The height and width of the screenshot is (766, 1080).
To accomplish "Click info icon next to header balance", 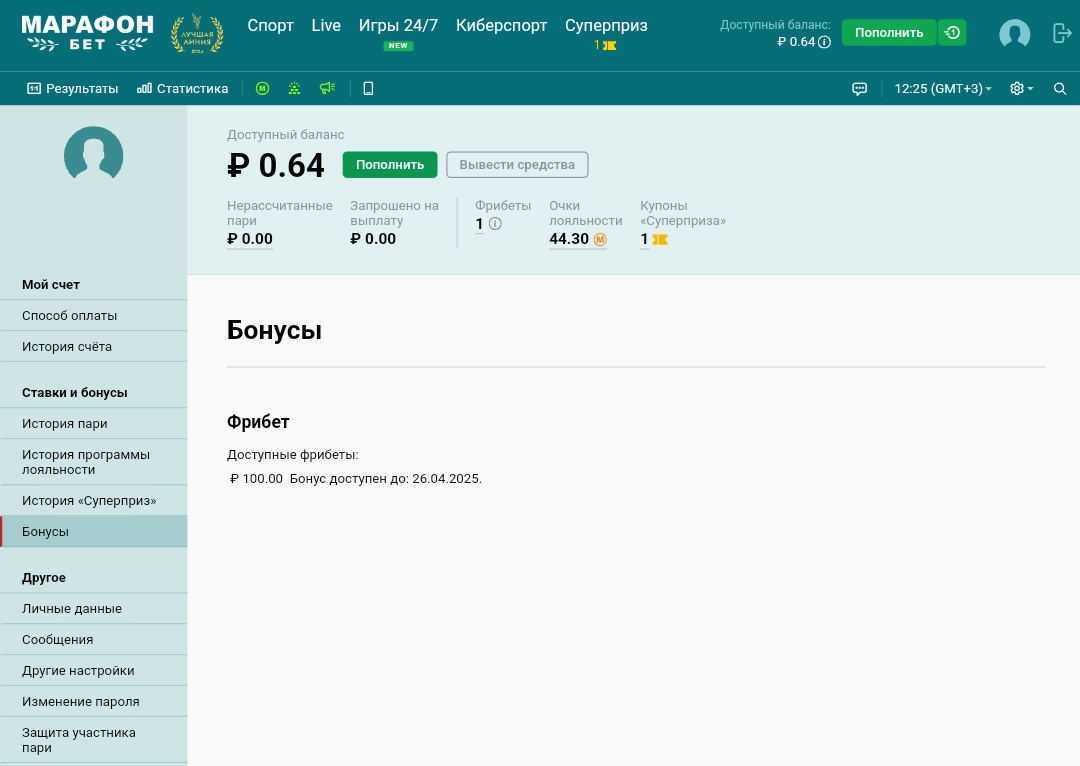I will pos(825,42).
